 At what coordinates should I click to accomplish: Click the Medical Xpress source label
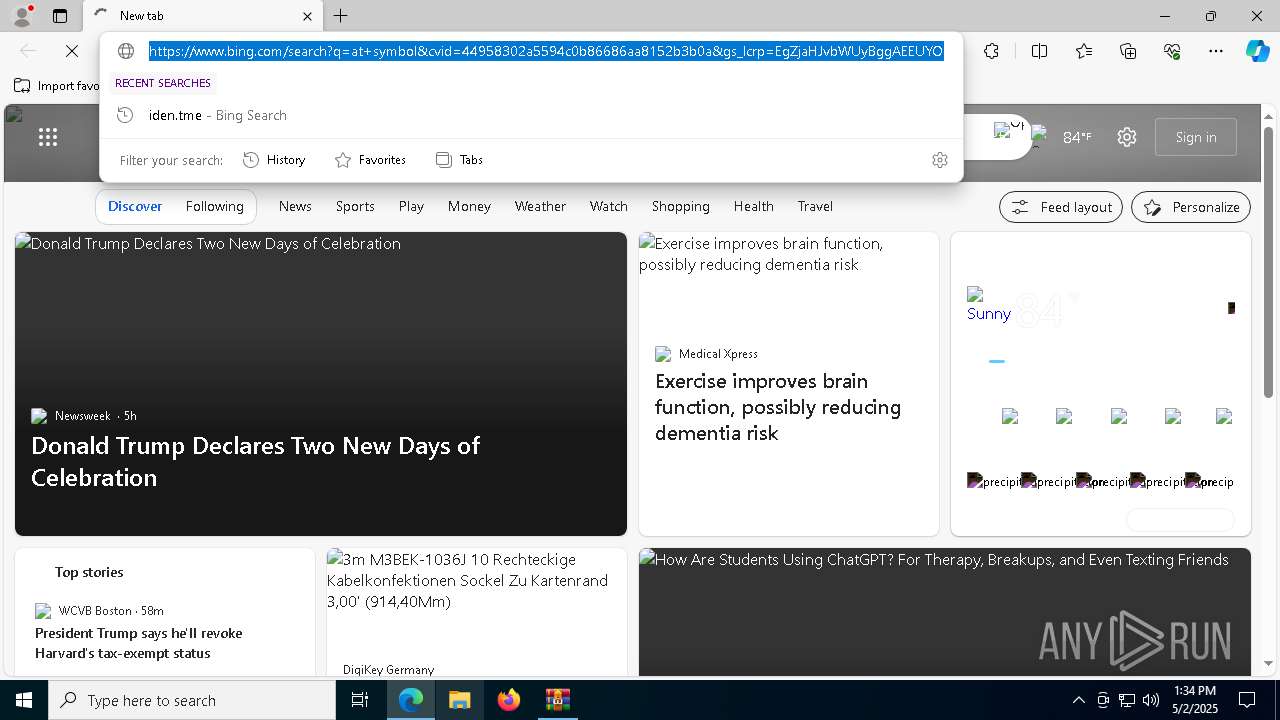coord(718,354)
